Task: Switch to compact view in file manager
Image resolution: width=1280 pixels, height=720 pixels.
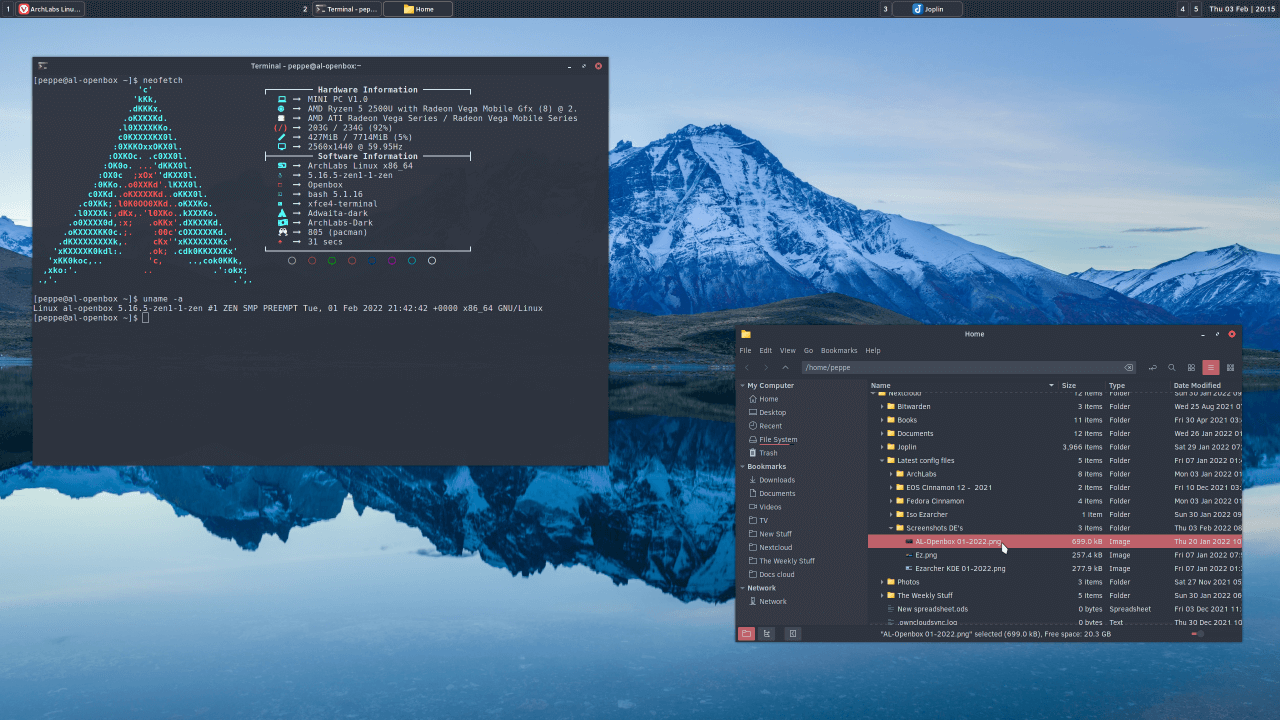Action: point(1230,368)
